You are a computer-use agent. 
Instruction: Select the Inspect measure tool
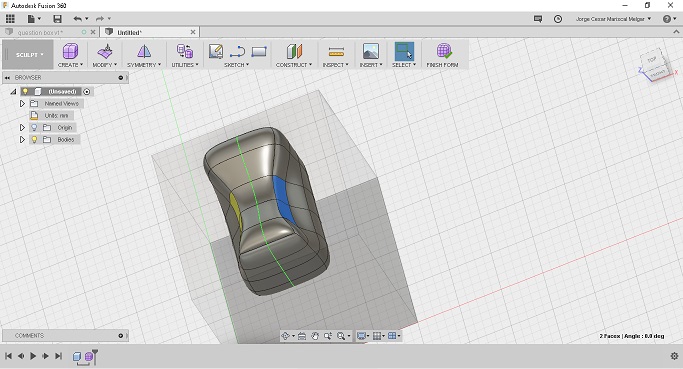tap(336, 52)
